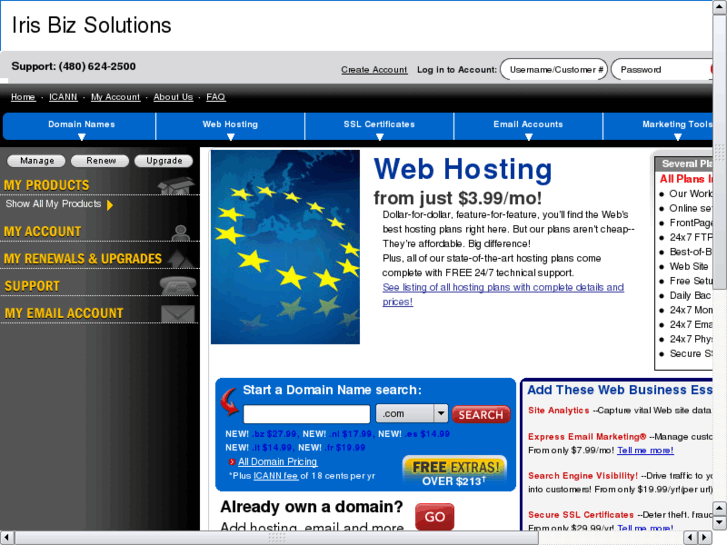Click the Renew button
Screen dimensions: 727x545
pos(100,160)
